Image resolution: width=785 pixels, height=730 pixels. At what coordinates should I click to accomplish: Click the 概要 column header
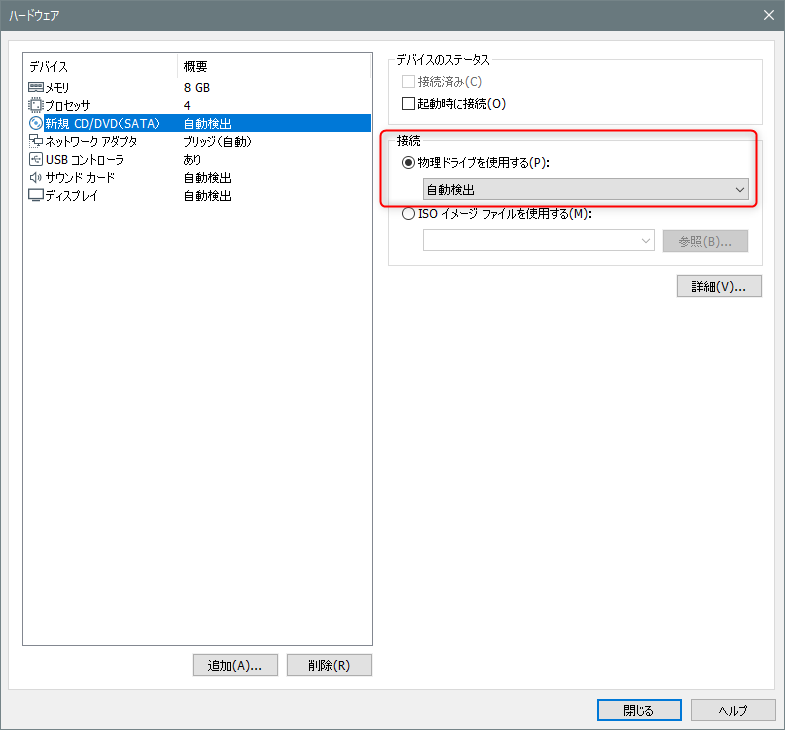click(x=274, y=67)
